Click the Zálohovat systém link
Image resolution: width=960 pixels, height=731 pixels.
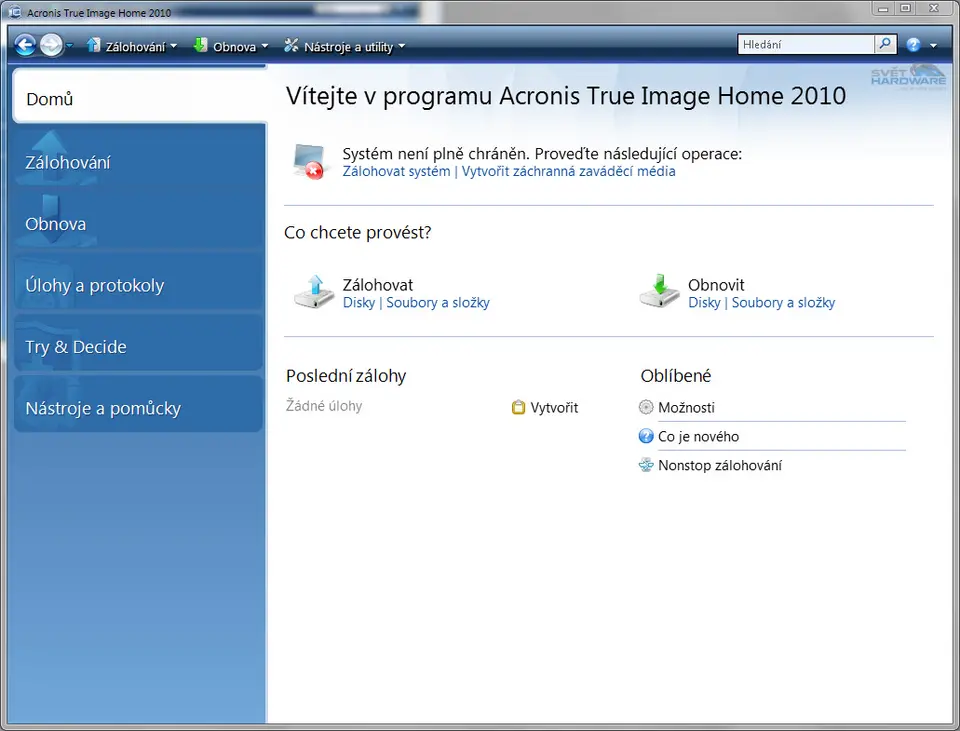(396, 171)
